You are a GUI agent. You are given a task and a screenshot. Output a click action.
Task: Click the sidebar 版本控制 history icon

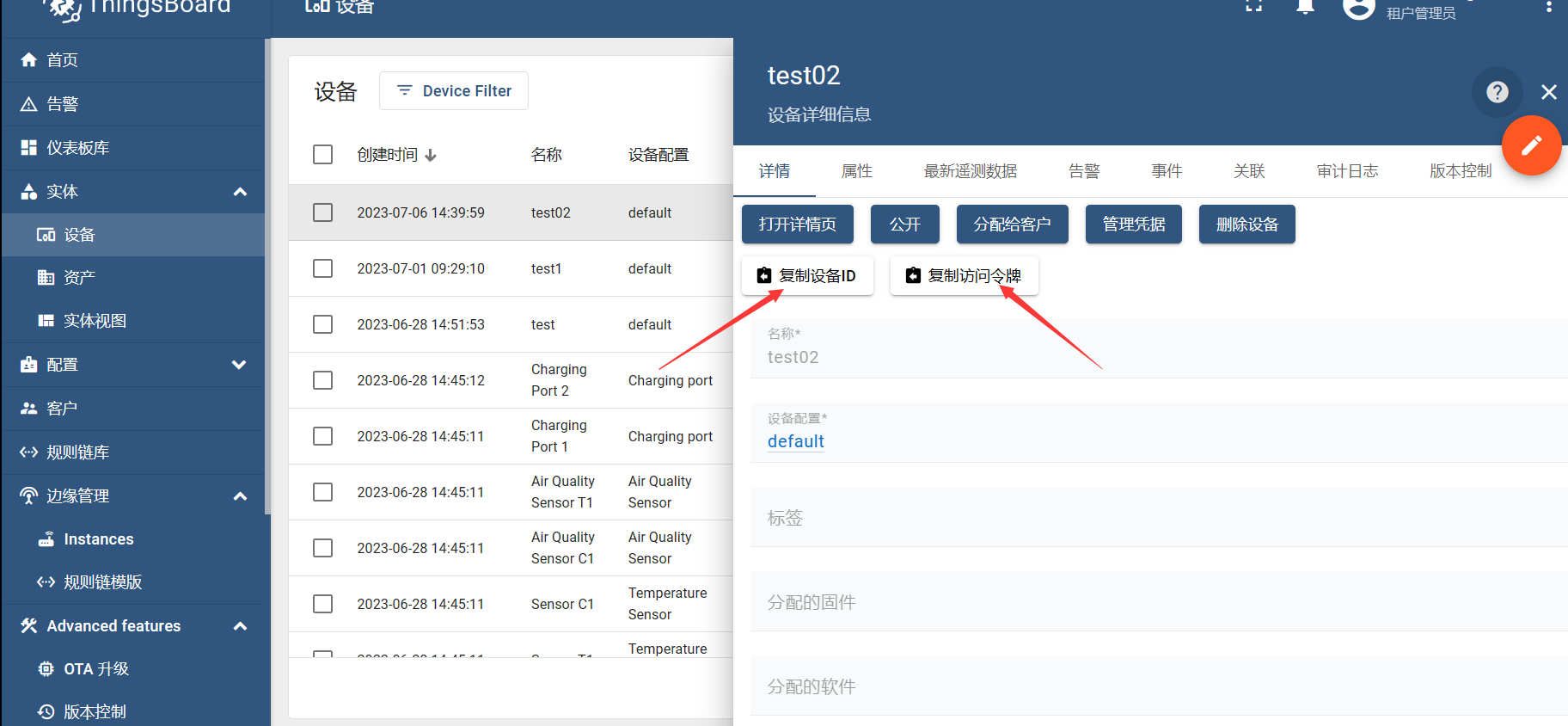pos(46,712)
